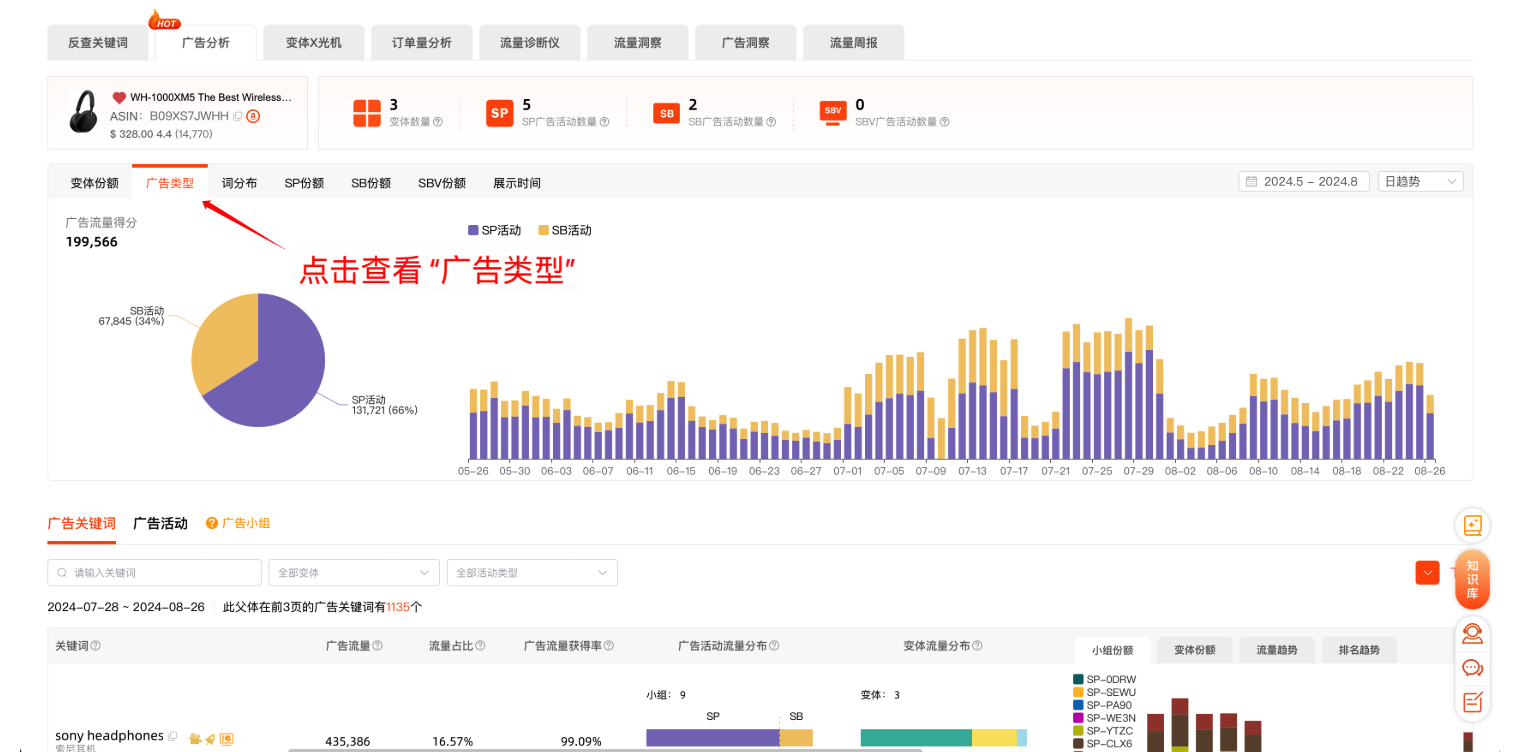Viewport: 1524px width, 752px height.
Task: Click the search icon in keyword field
Action: coord(63,573)
